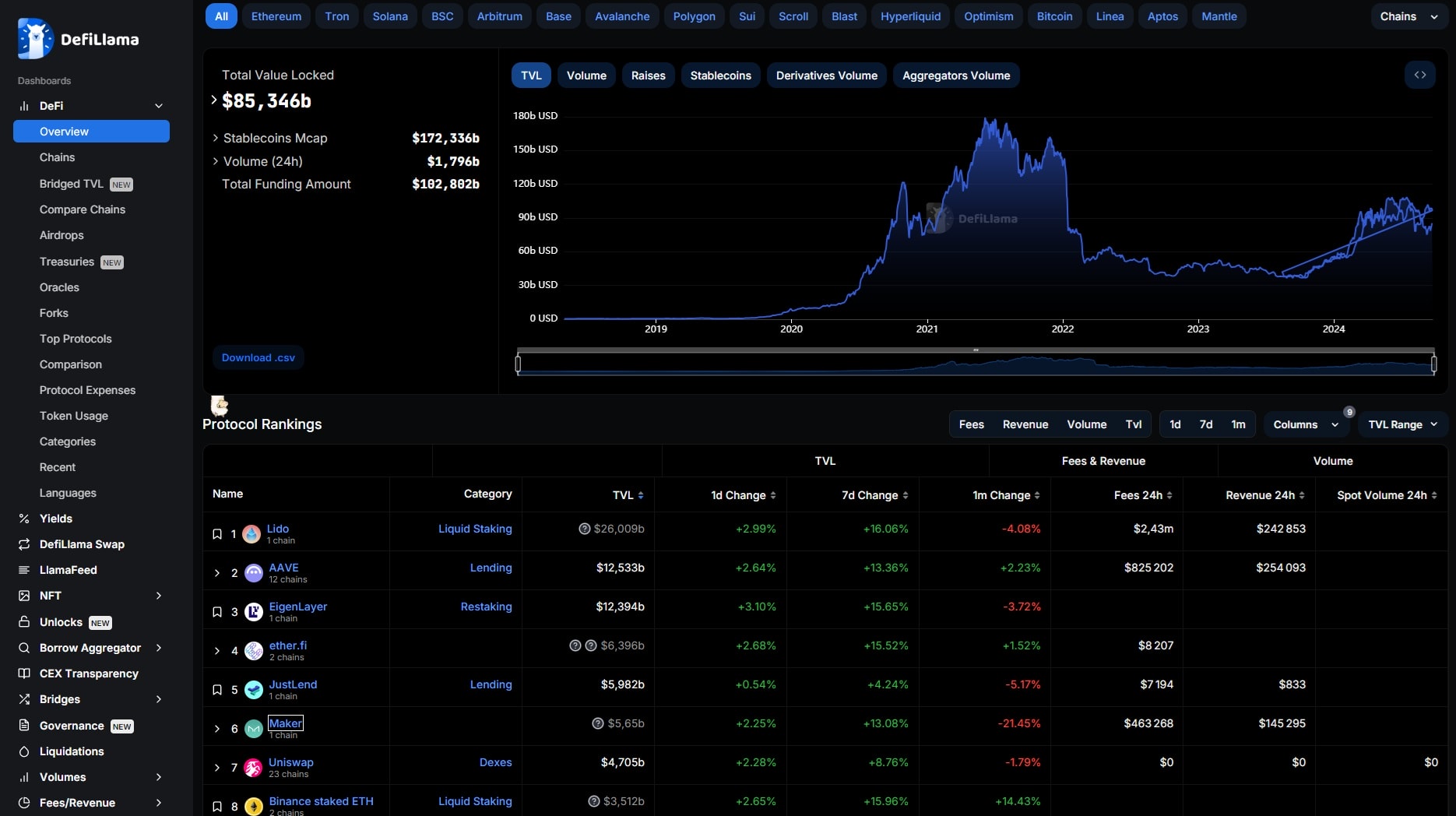Click the DefiLlama logo
The image size is (1456, 816).
pos(78,39)
